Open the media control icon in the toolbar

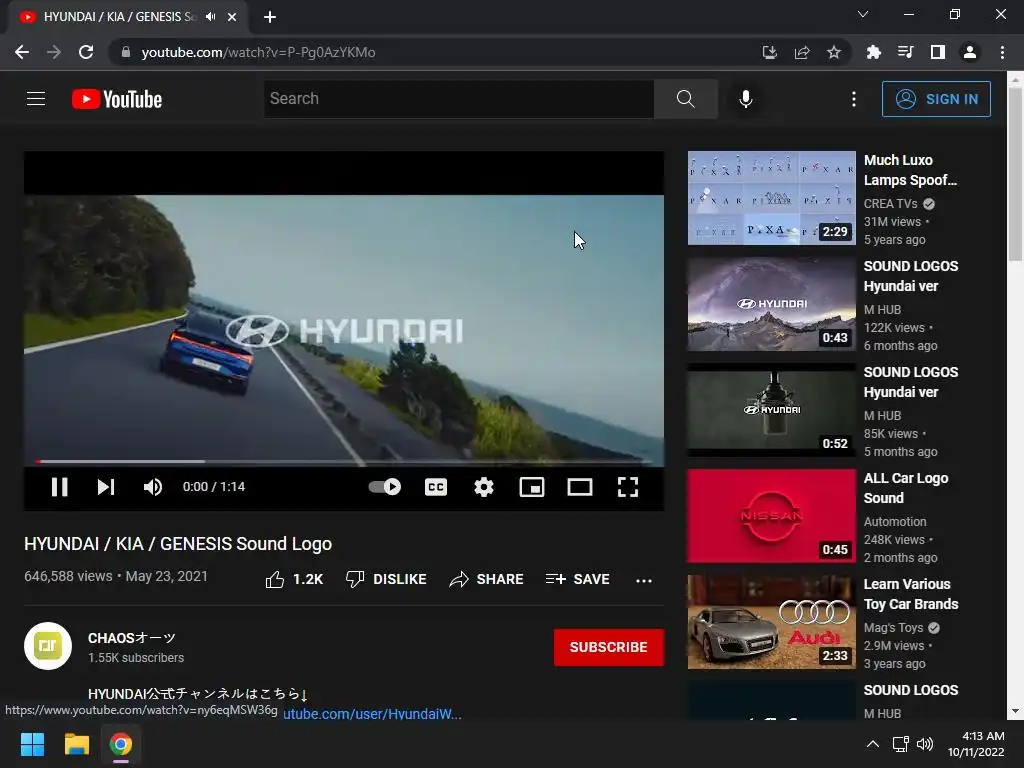(905, 52)
